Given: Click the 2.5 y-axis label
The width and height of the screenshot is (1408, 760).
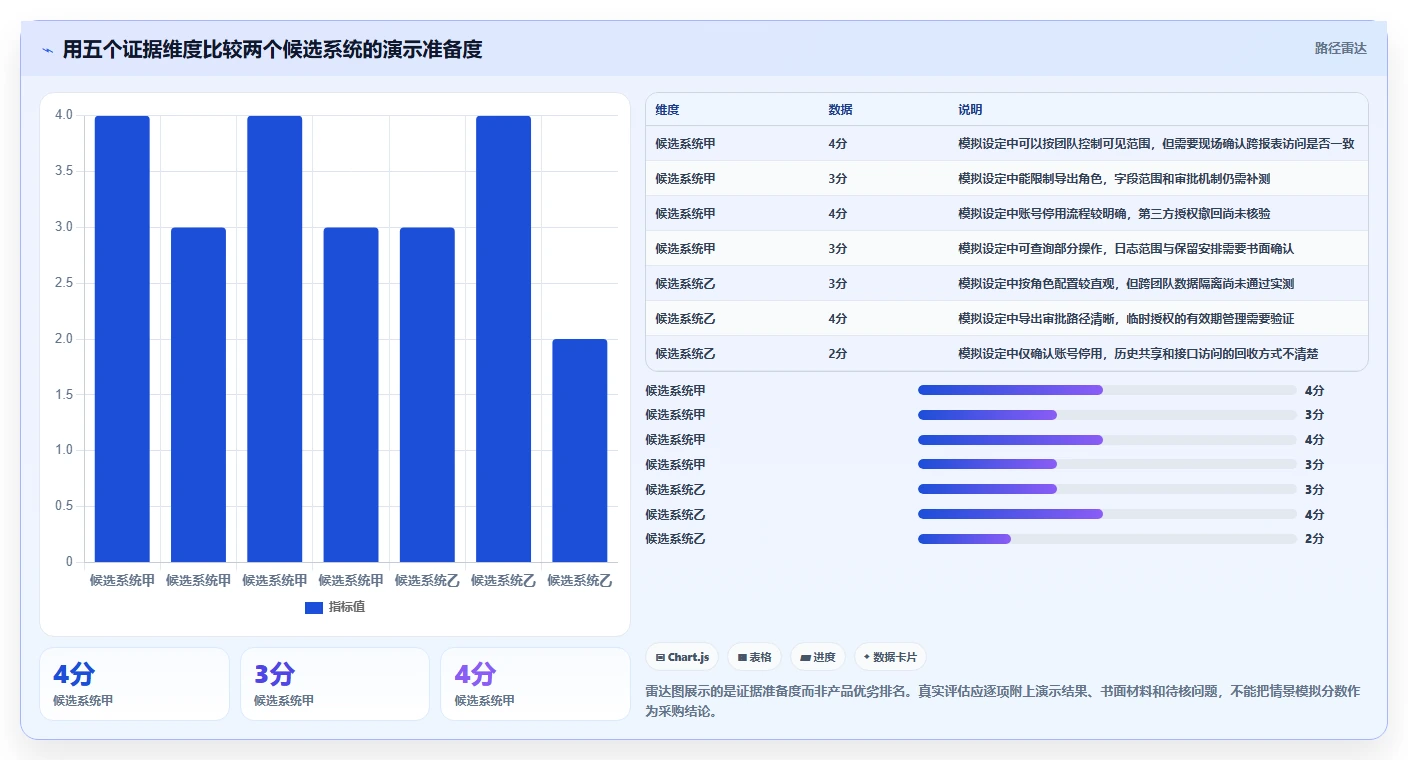Looking at the screenshot, I should coord(64,283).
